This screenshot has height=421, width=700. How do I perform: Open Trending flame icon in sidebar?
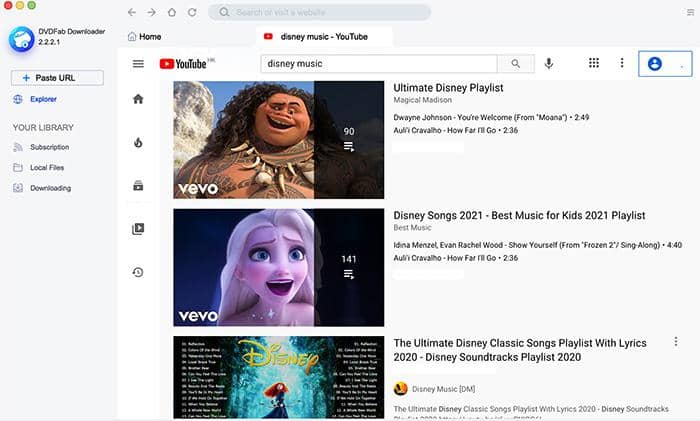(138, 142)
